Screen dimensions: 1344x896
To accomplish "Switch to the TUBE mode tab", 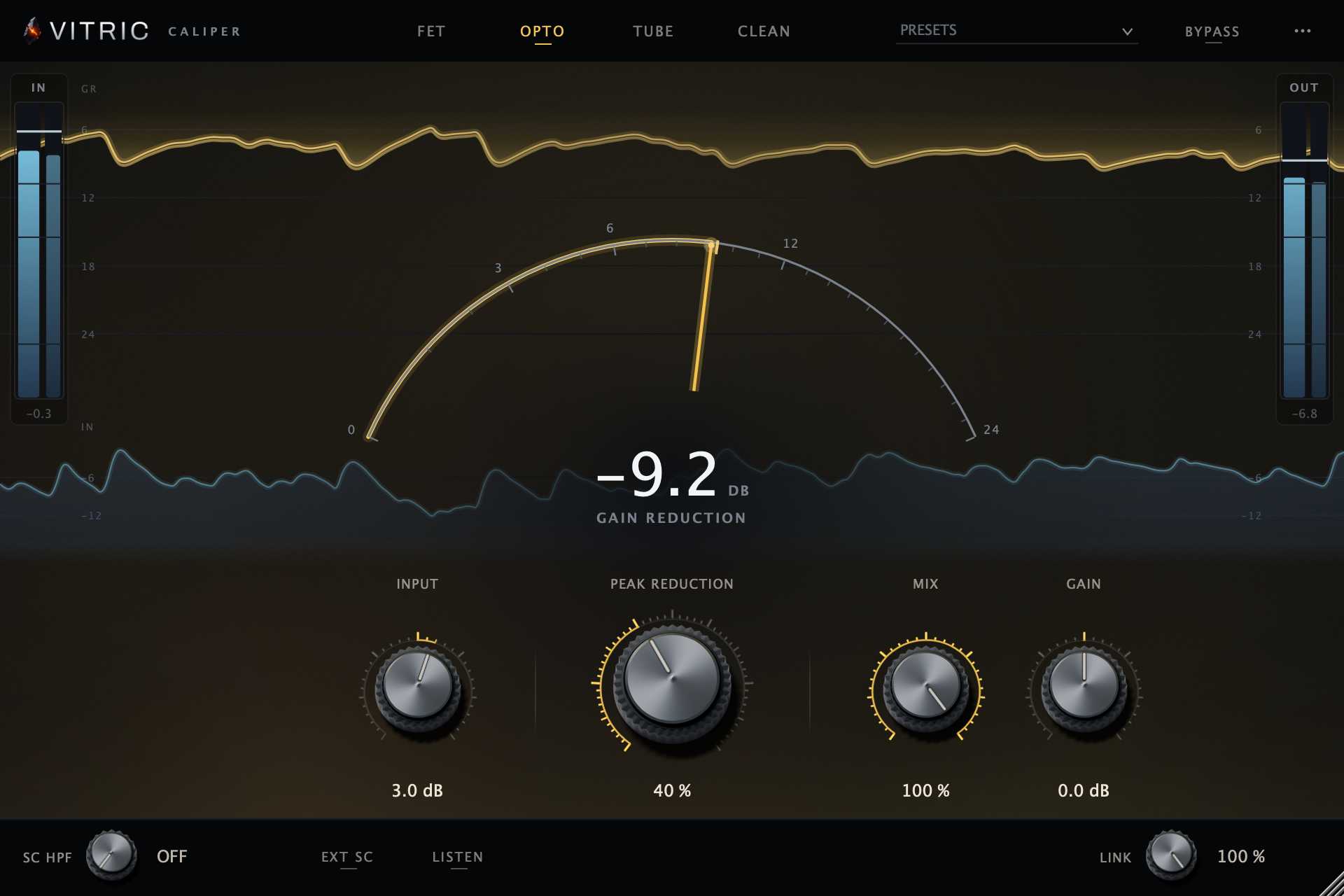I will pos(653,31).
